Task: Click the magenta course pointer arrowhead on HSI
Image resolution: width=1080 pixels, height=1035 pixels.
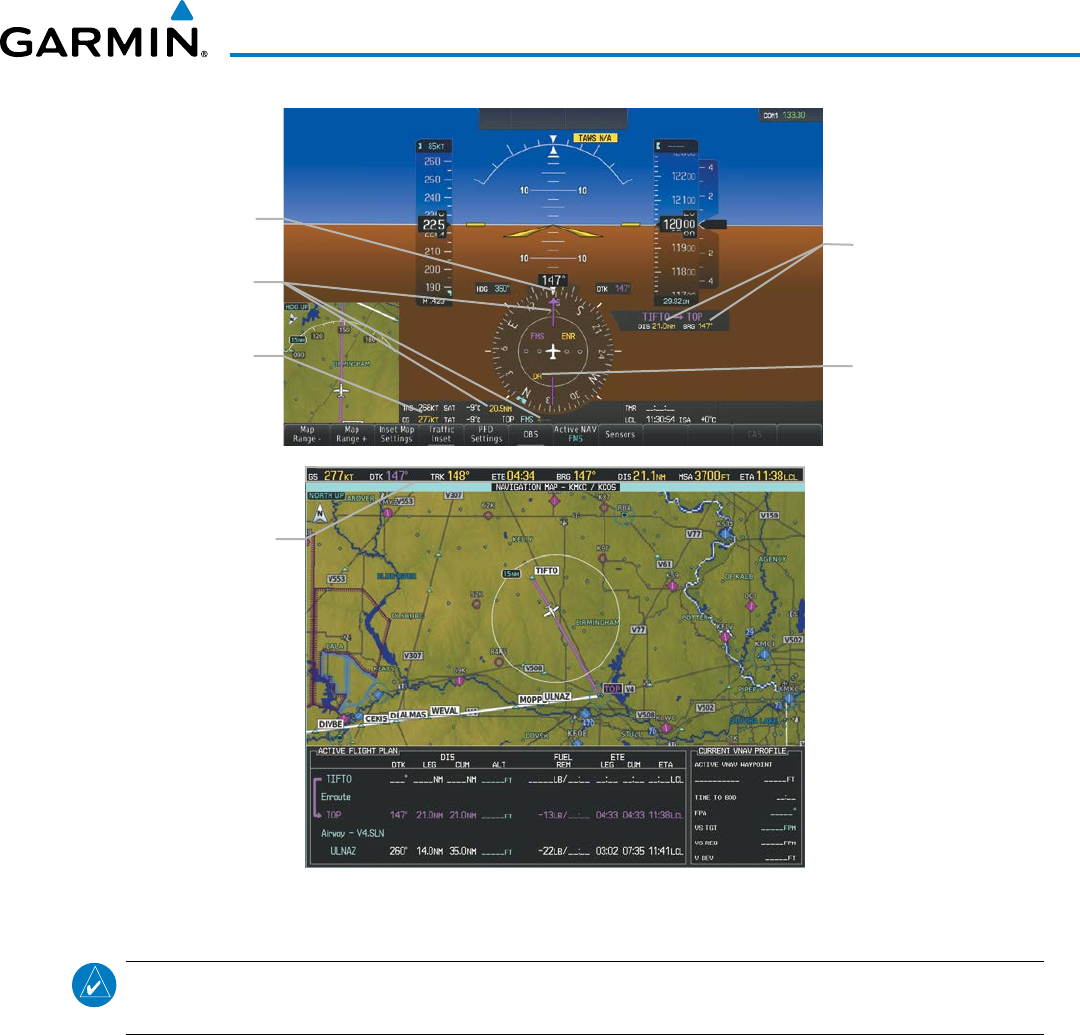Action: (552, 302)
